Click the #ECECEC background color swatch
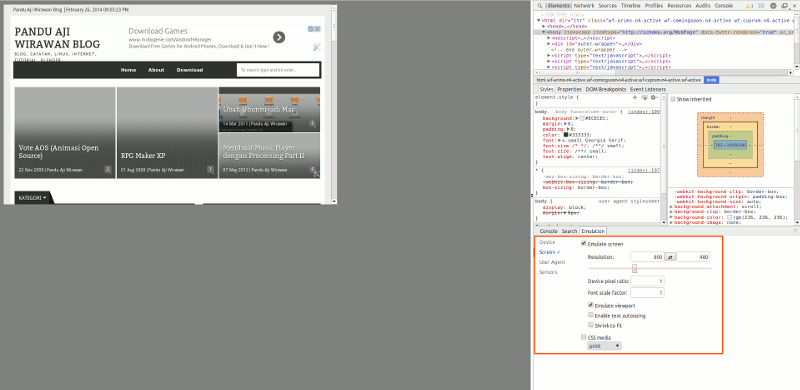The height and width of the screenshot is (390, 800). [582, 118]
